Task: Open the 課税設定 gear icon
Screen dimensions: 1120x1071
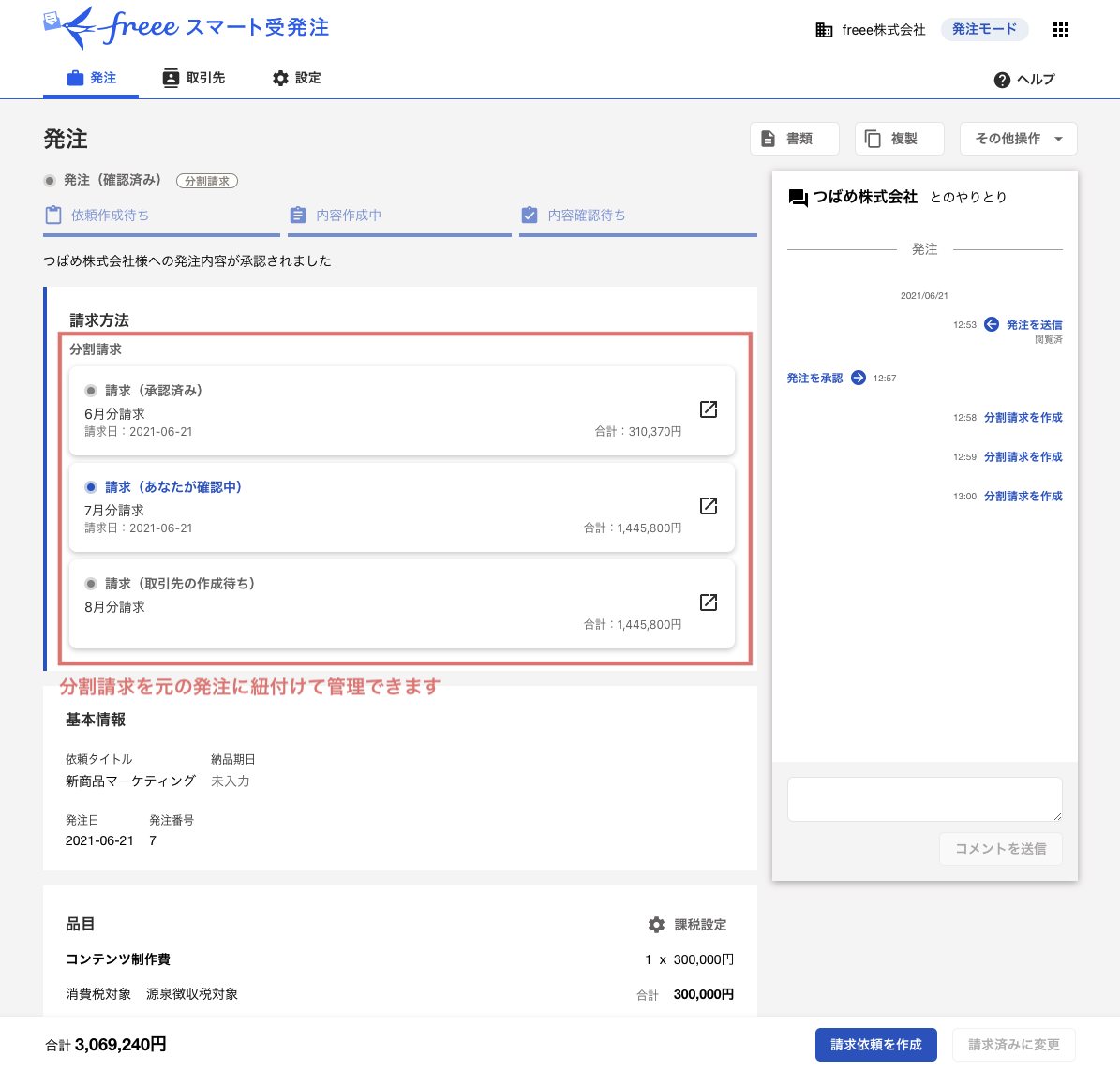Action: click(656, 925)
